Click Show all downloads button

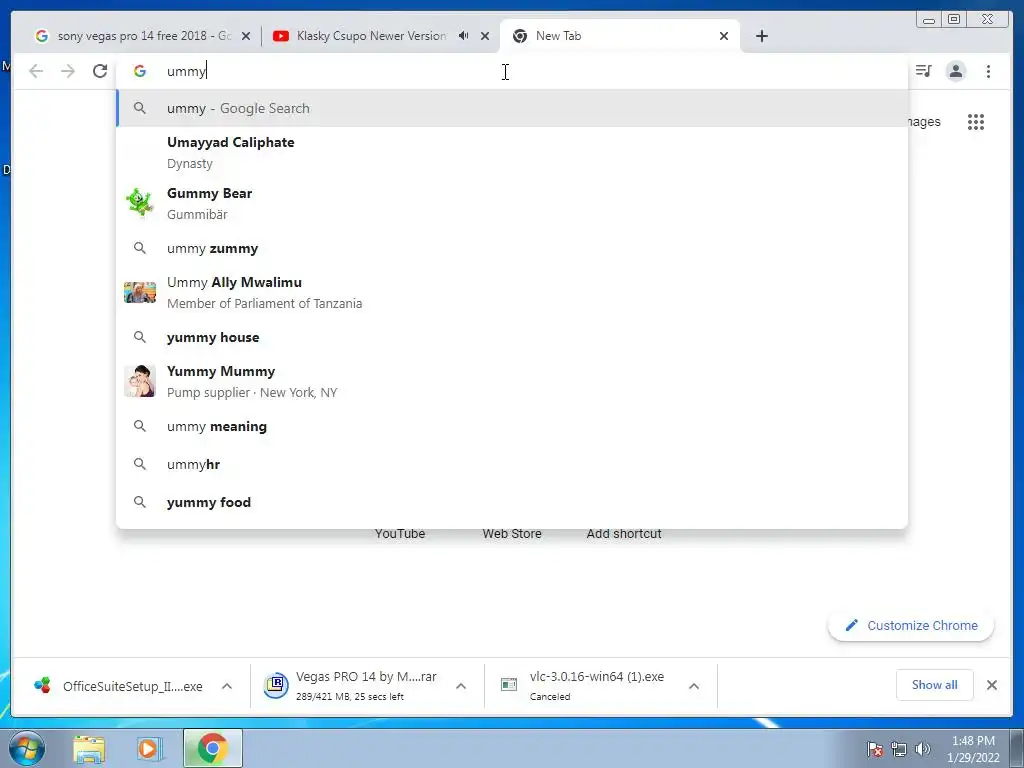[x=935, y=685]
